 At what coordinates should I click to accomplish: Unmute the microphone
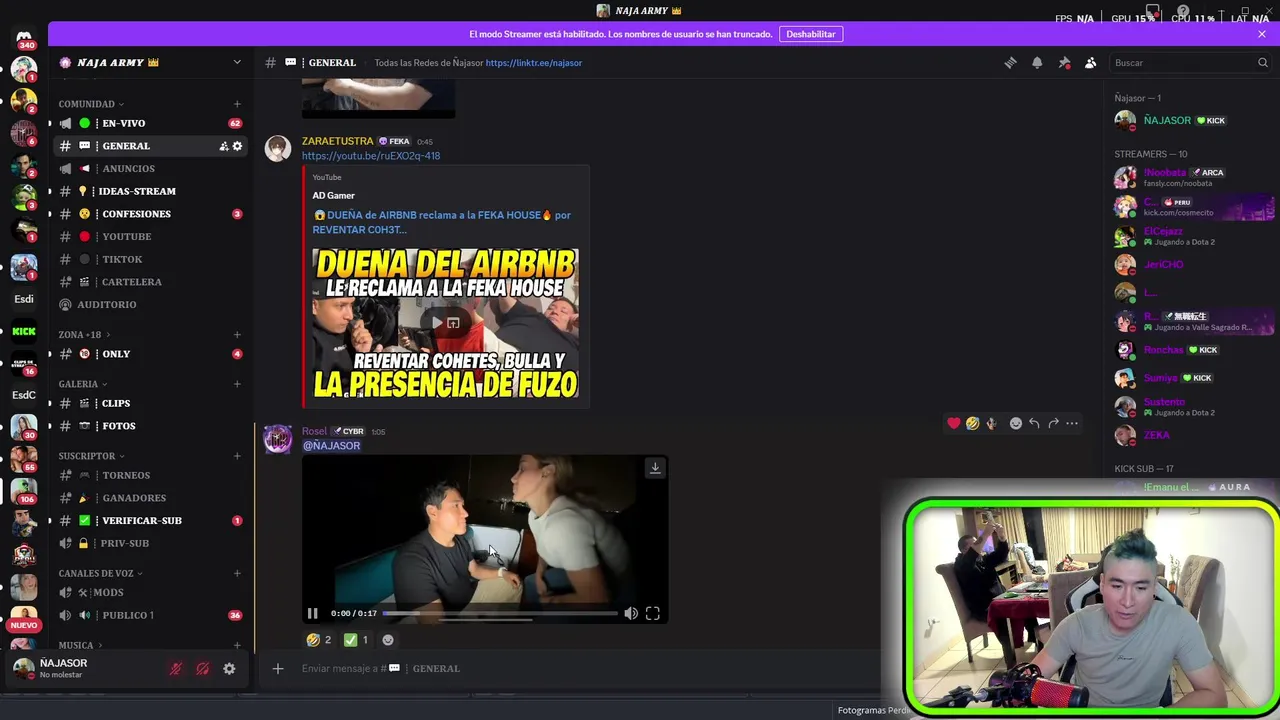coord(176,668)
